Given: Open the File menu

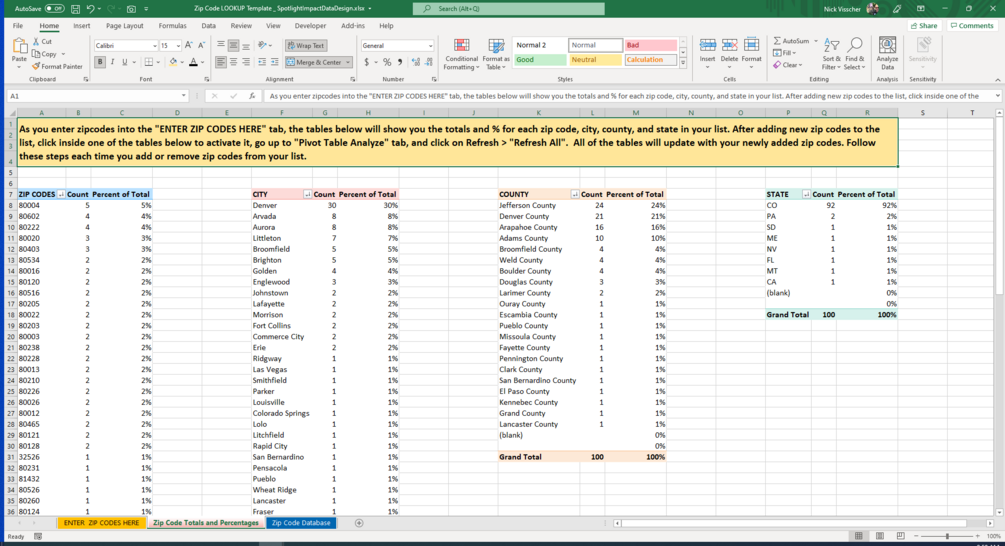Looking at the screenshot, I should (x=18, y=26).
